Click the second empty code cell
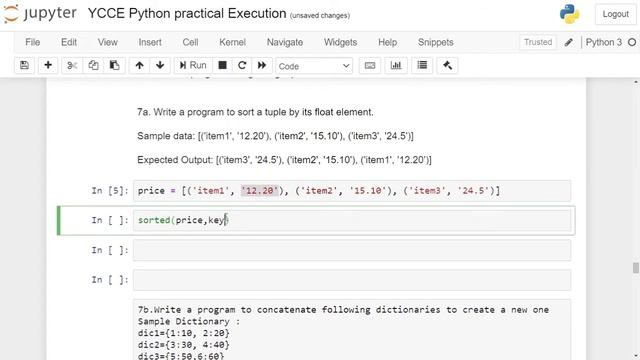Image resolution: width=640 pixels, height=360 pixels. 352,280
